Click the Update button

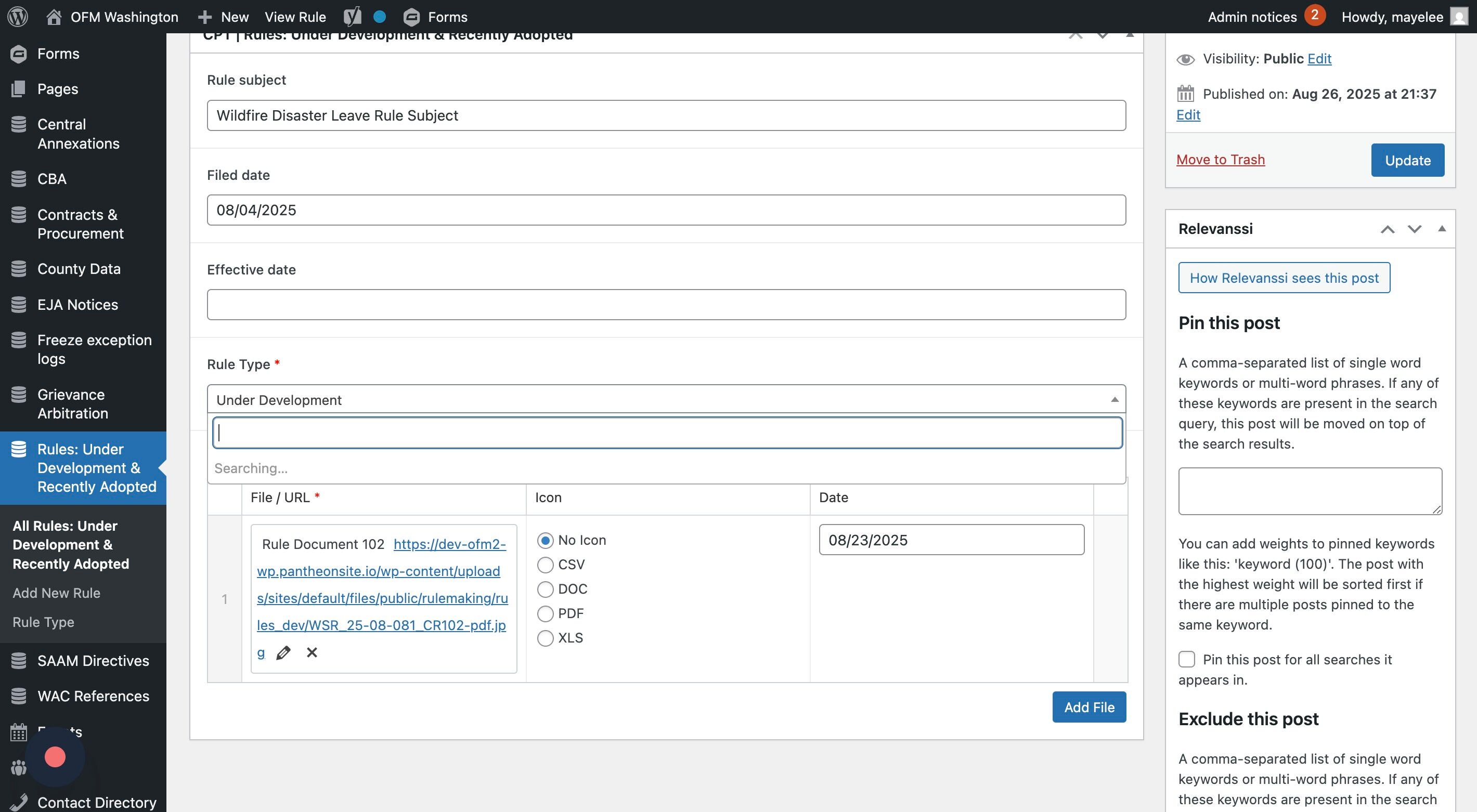[x=1407, y=160]
